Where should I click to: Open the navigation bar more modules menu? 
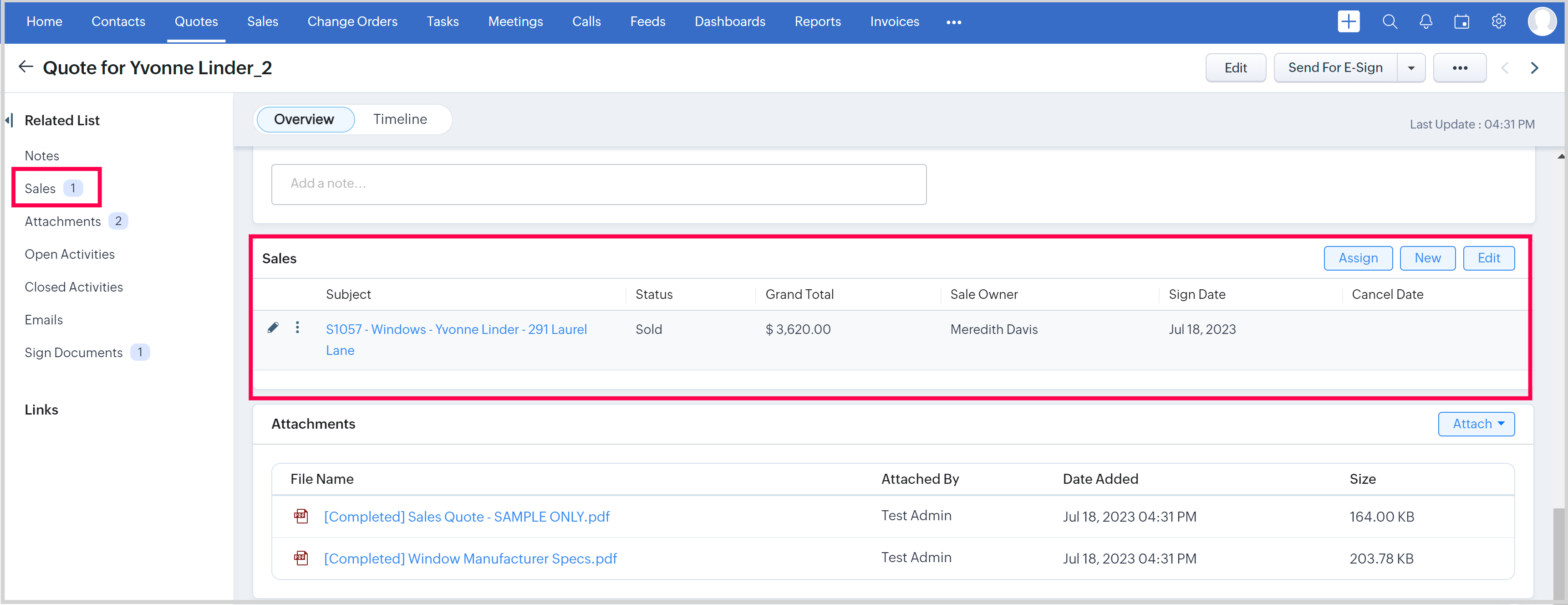[x=953, y=22]
